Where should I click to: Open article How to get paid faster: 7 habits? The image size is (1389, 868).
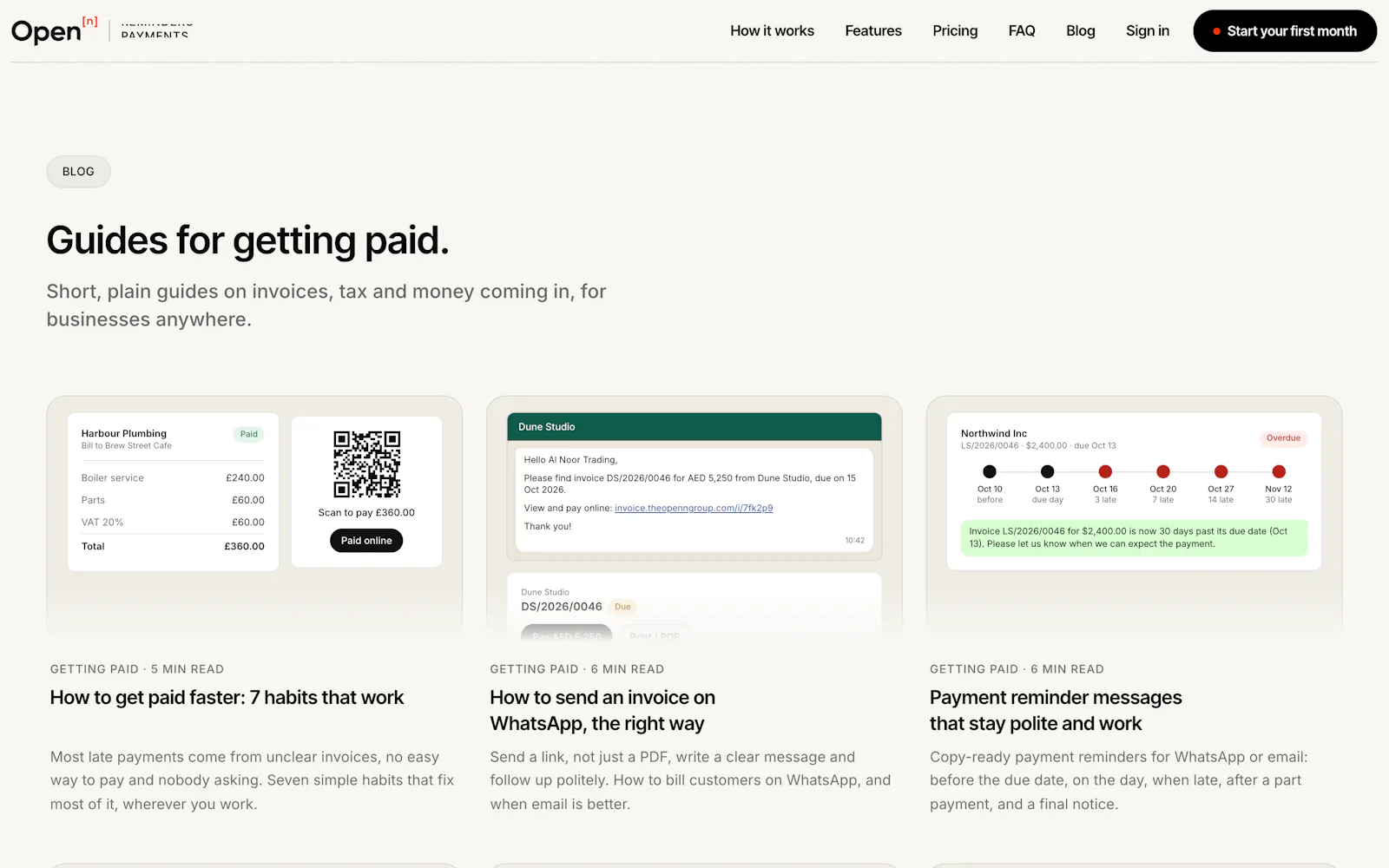coord(227,698)
